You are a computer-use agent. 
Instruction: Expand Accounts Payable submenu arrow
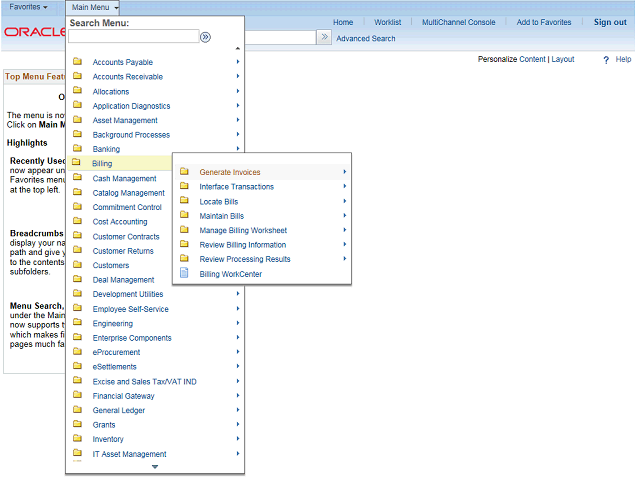pyautogui.click(x=238, y=62)
